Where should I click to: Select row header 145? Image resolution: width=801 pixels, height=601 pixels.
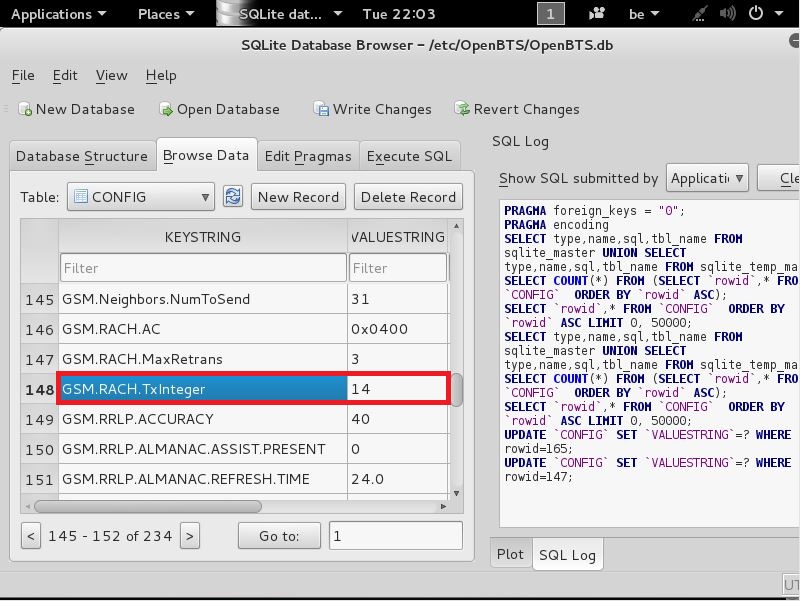tap(40, 299)
